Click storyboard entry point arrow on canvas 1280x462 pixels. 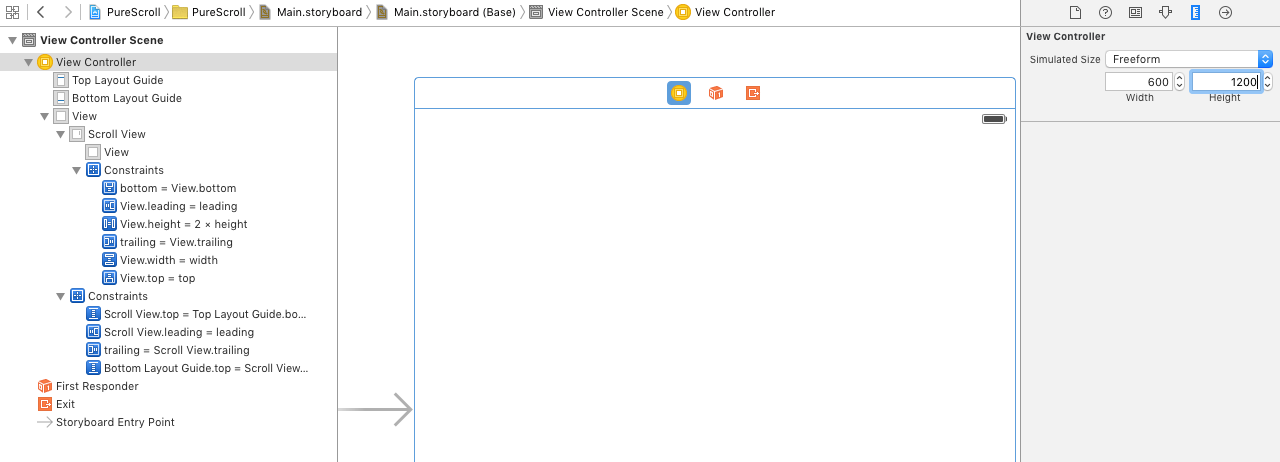375,410
